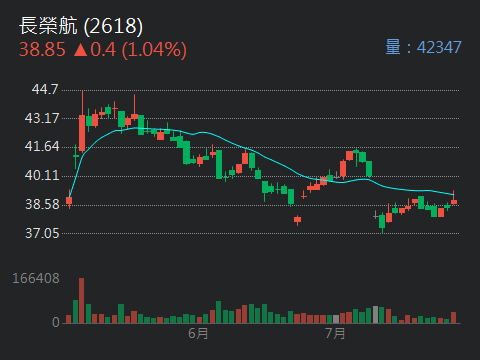Click the 40.11 price axis label
The image size is (480, 360).
(x=42, y=175)
